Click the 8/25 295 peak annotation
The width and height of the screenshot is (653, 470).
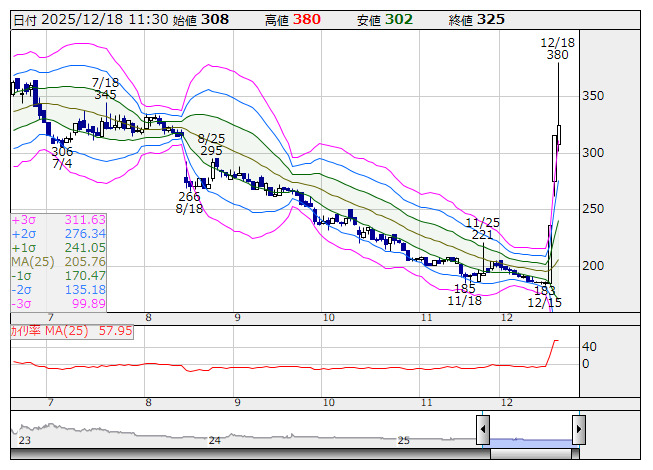tap(210, 144)
